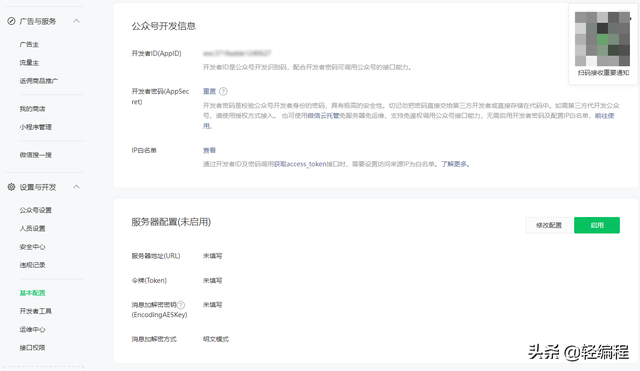Open 接口权限 menu item
The width and height of the screenshot is (640, 371).
tap(32, 348)
